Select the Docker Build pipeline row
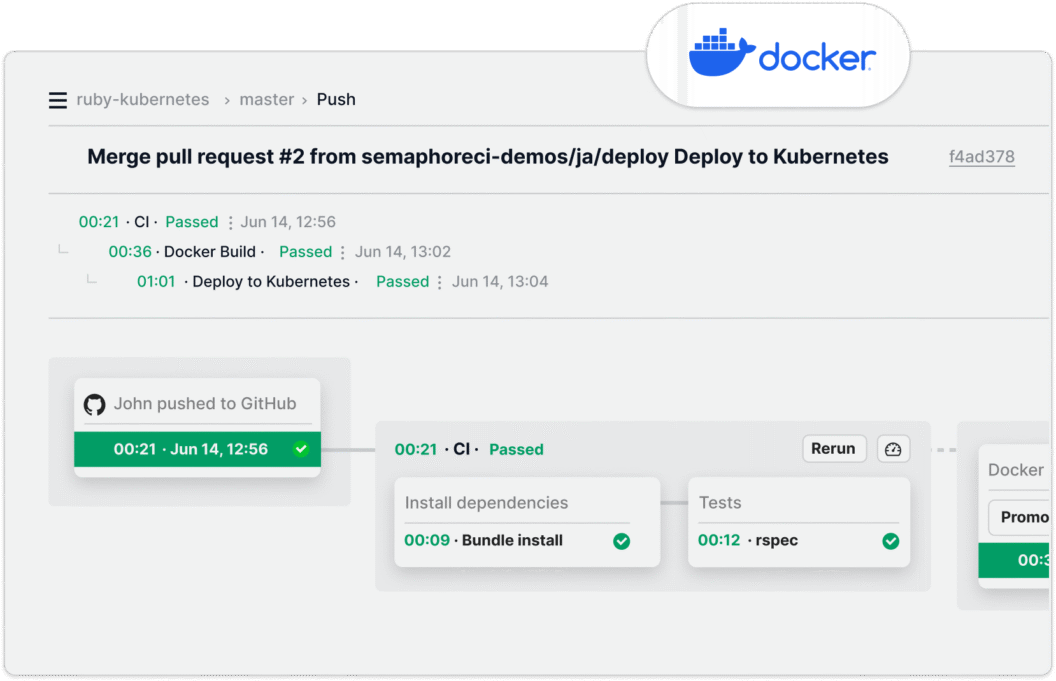This screenshot has height=681, width=1056. click(279, 251)
